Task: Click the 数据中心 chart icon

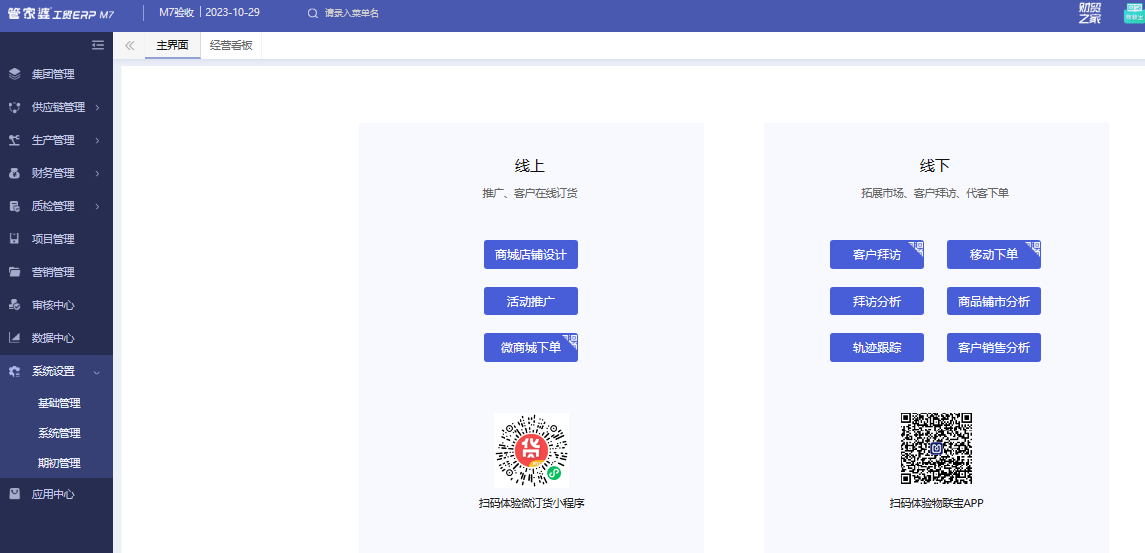Action: 15,338
